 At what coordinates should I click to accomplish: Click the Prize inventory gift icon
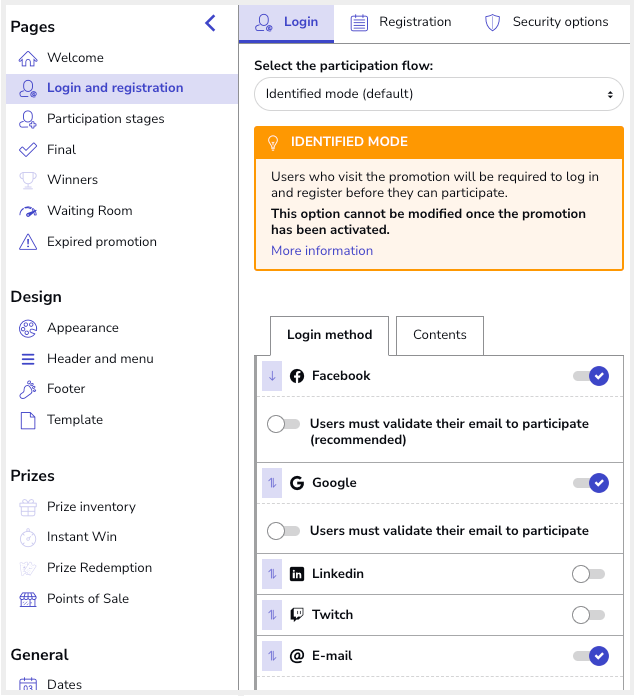28,507
